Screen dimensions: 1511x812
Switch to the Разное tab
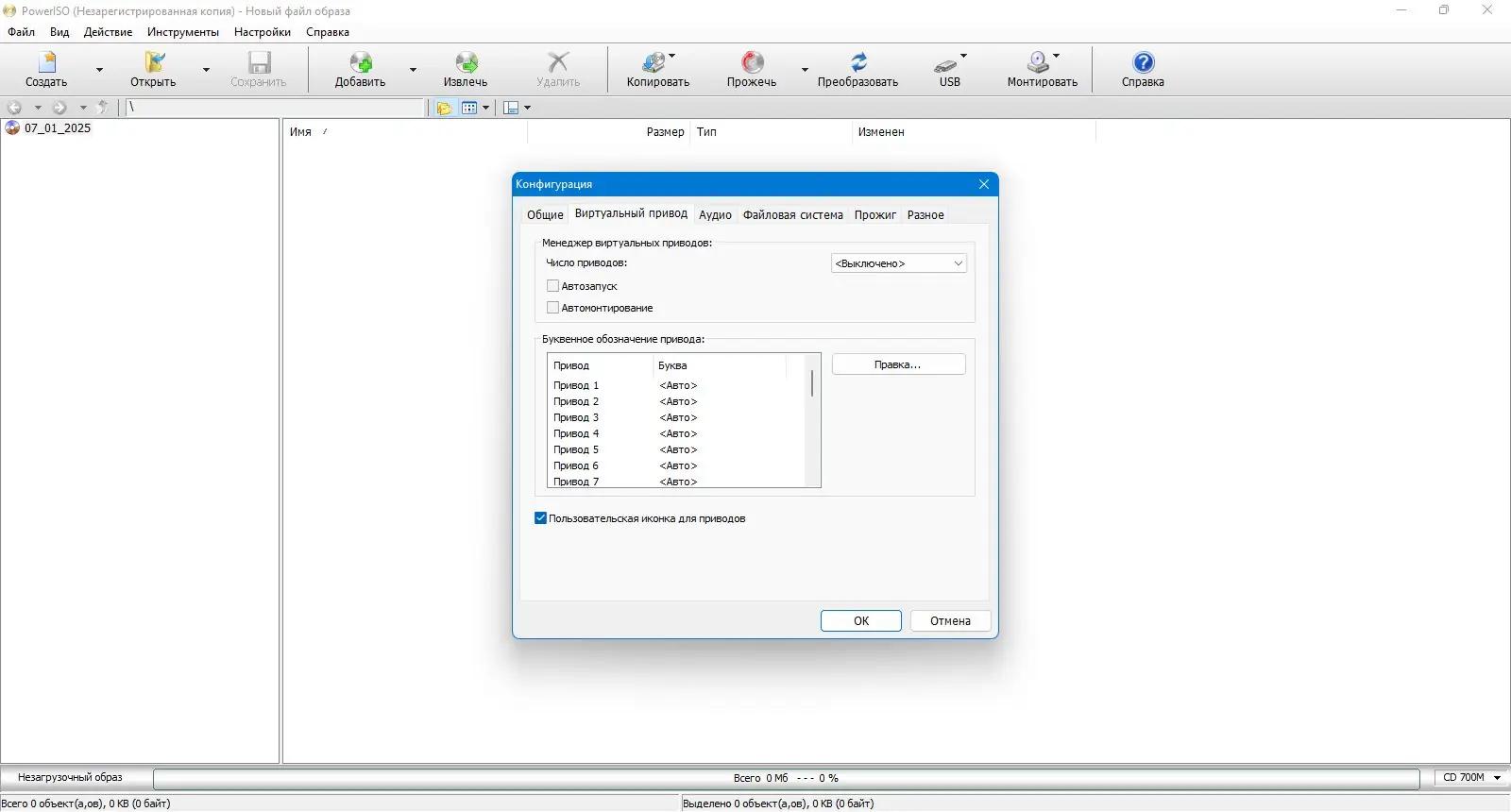tap(925, 215)
